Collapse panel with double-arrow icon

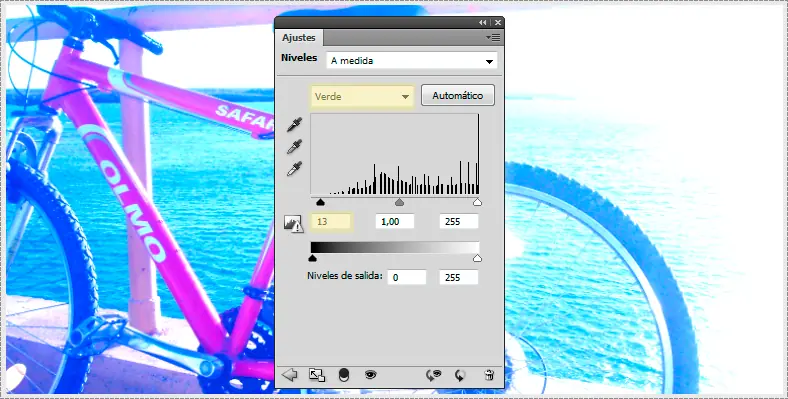(x=482, y=23)
